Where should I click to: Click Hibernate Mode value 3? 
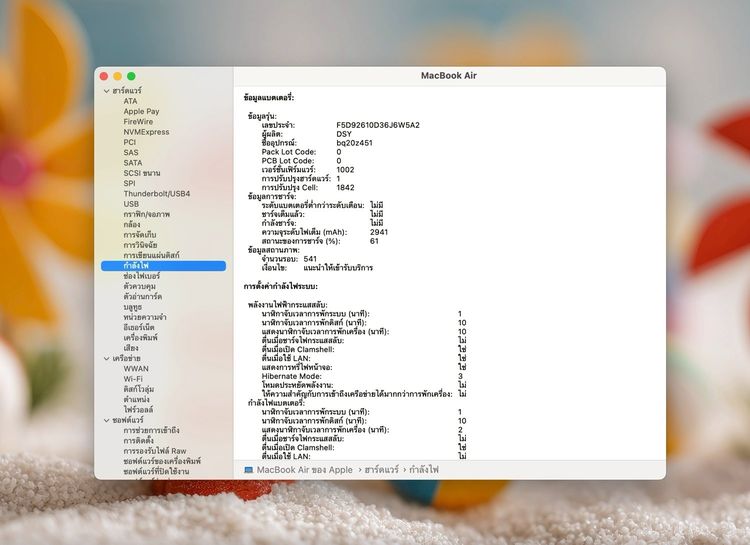point(460,377)
